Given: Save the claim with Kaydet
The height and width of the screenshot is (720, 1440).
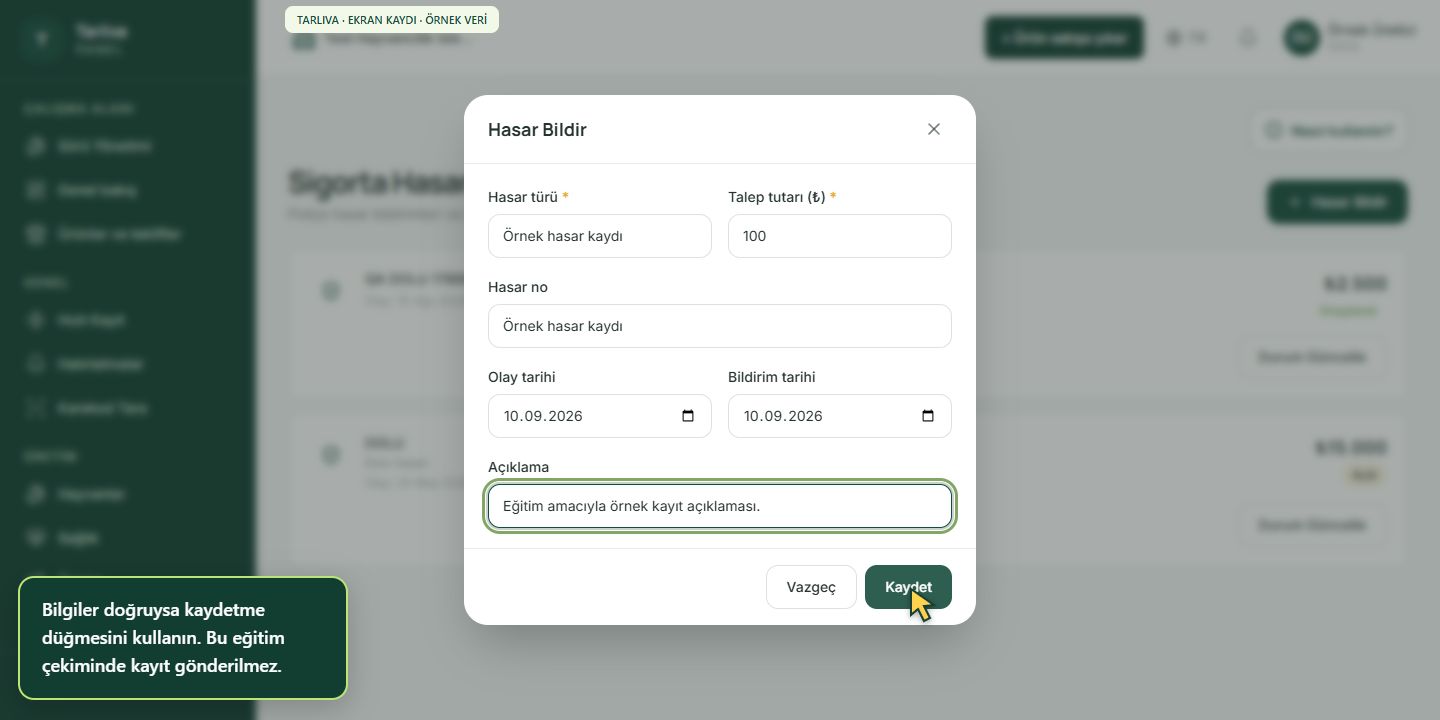Looking at the screenshot, I should click(908, 587).
